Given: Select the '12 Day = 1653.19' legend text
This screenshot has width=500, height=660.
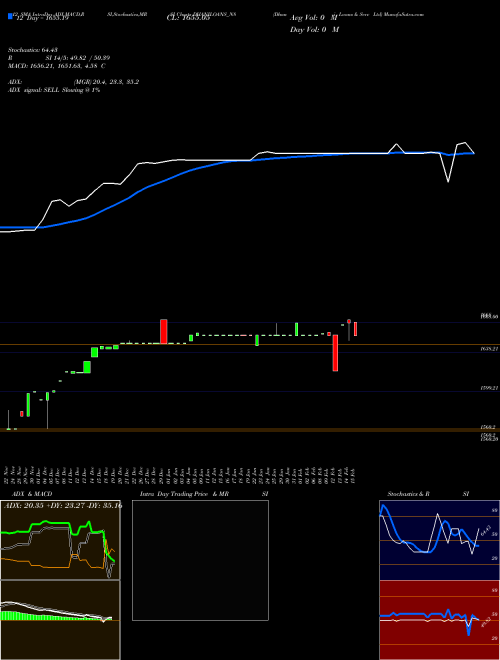Looking at the screenshot, I should pyautogui.click(x=42, y=19).
